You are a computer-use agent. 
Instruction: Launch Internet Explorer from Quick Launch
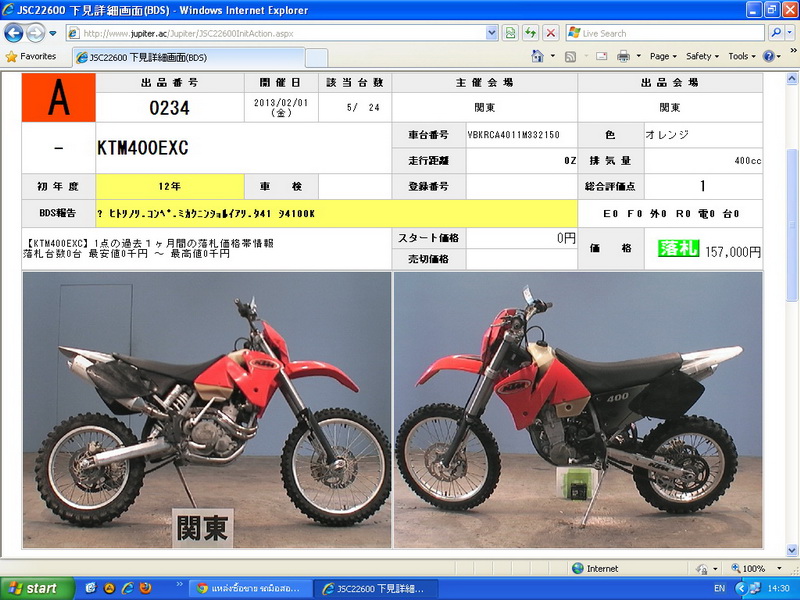point(128,588)
